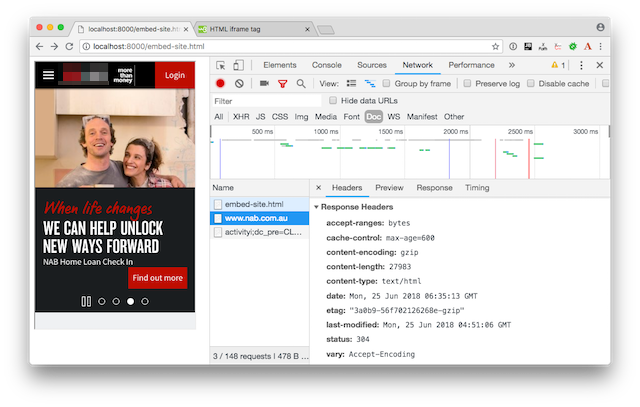Viewport: 640px width, 407px height.
Task: Click the network search magnifier icon
Action: point(301,84)
